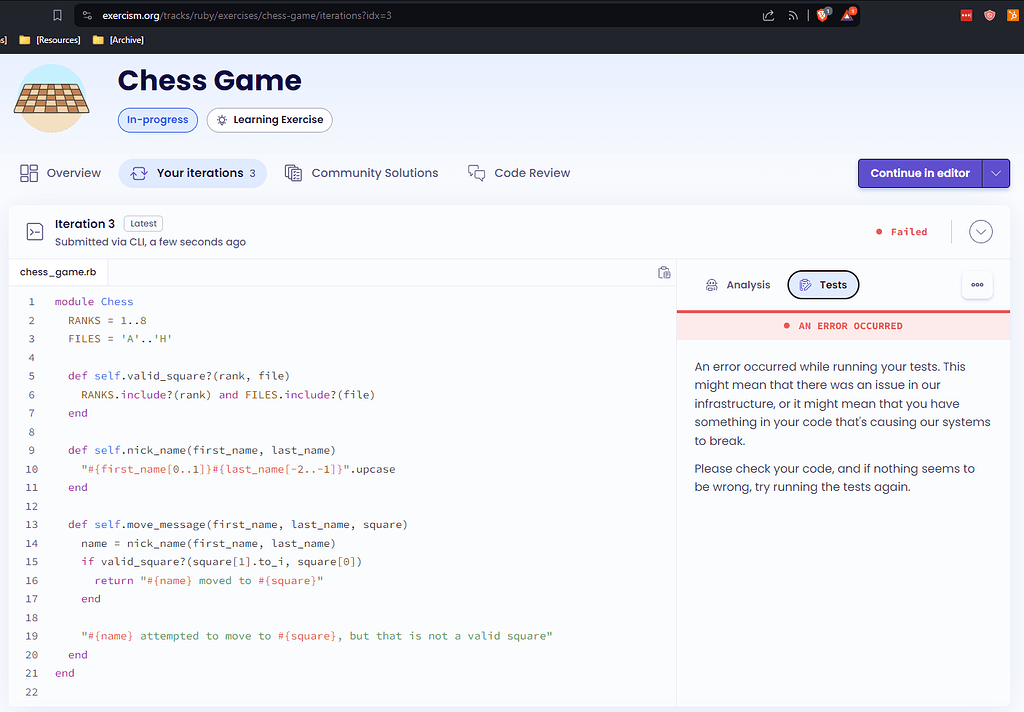The width and height of the screenshot is (1024, 712).
Task: Click the FILES = 'A'..'H' code line
Action: pyautogui.click(x=120, y=339)
